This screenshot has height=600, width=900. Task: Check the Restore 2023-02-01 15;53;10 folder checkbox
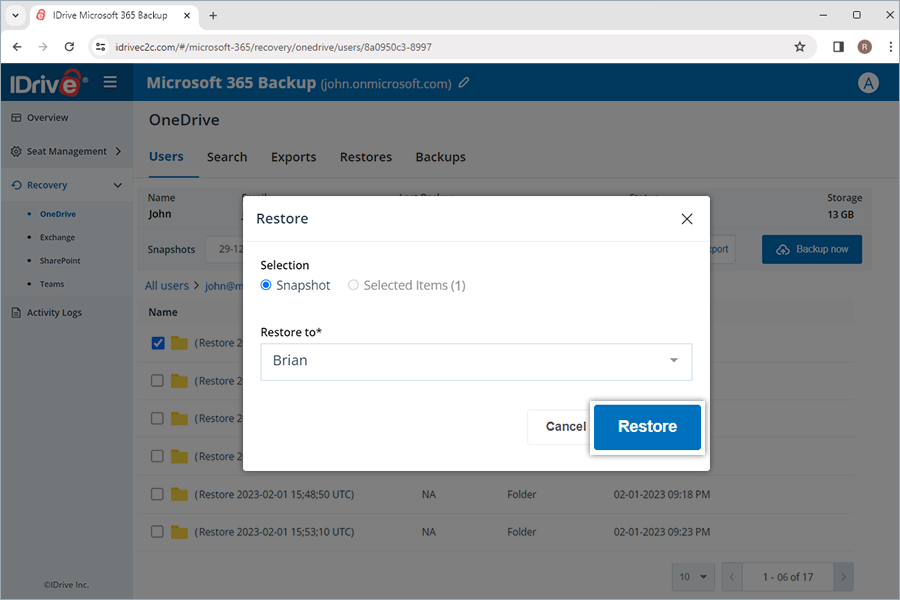(157, 532)
